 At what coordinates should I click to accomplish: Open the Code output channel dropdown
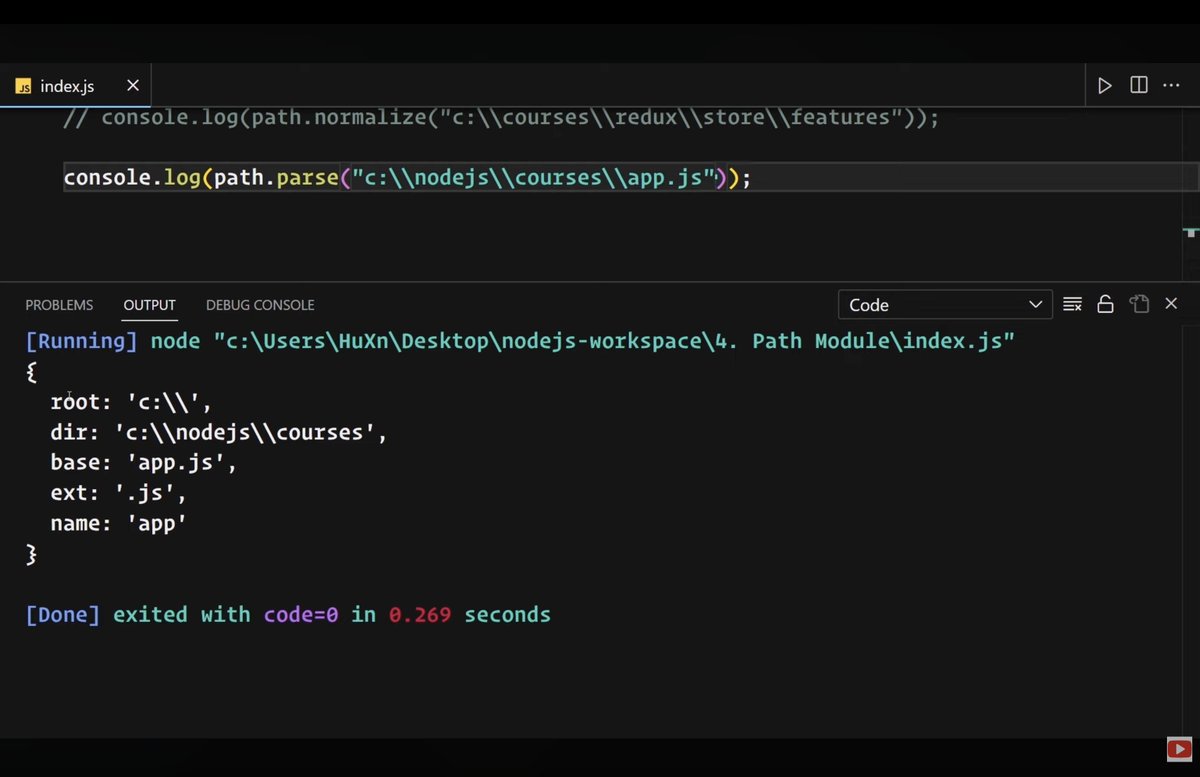point(945,305)
